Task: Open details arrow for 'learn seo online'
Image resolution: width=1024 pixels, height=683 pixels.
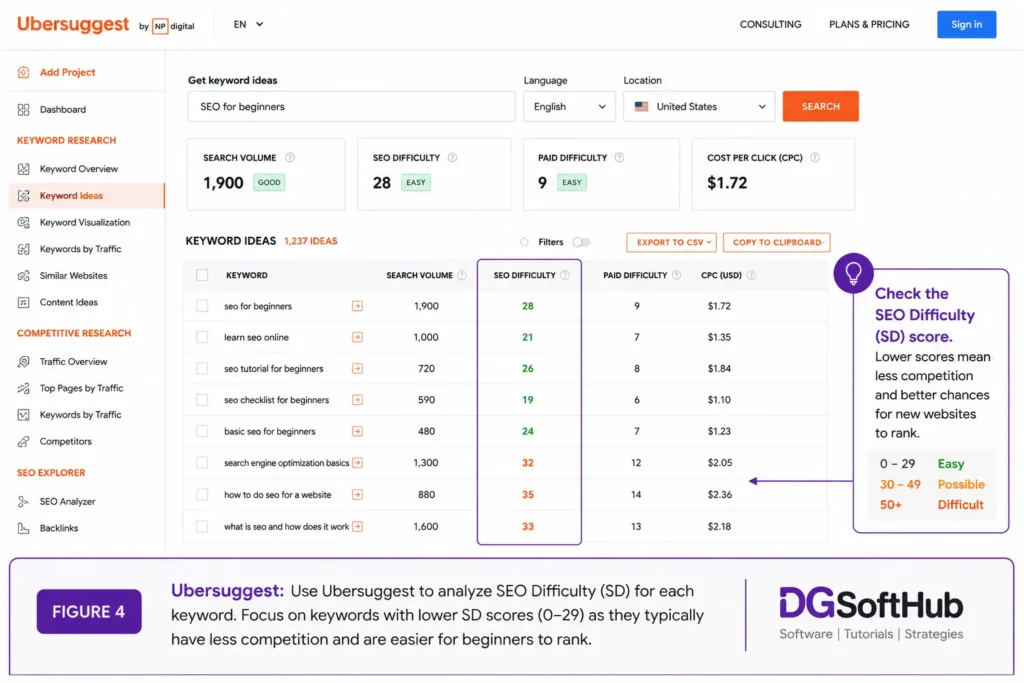Action: click(x=357, y=337)
